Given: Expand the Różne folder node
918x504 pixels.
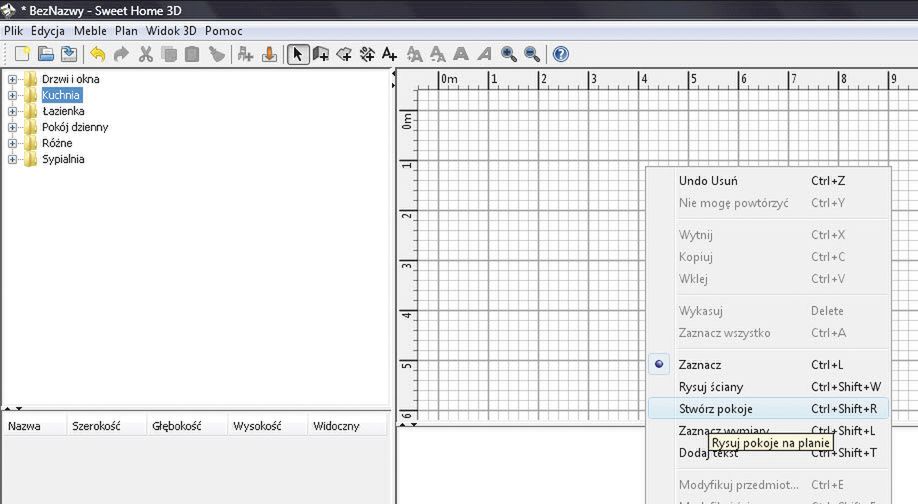Looking at the screenshot, I should [x=12, y=143].
